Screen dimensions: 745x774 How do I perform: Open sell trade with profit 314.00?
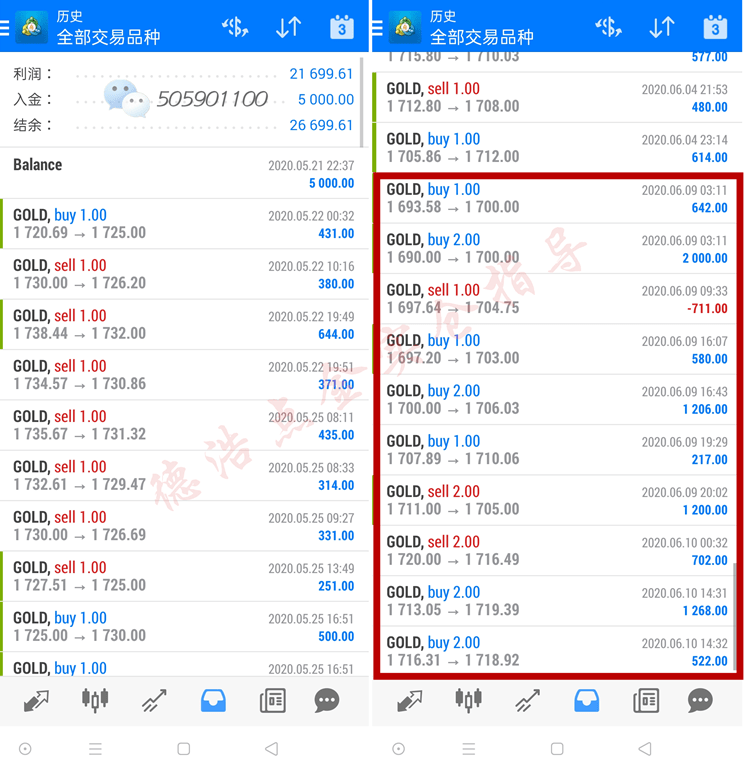tap(184, 475)
